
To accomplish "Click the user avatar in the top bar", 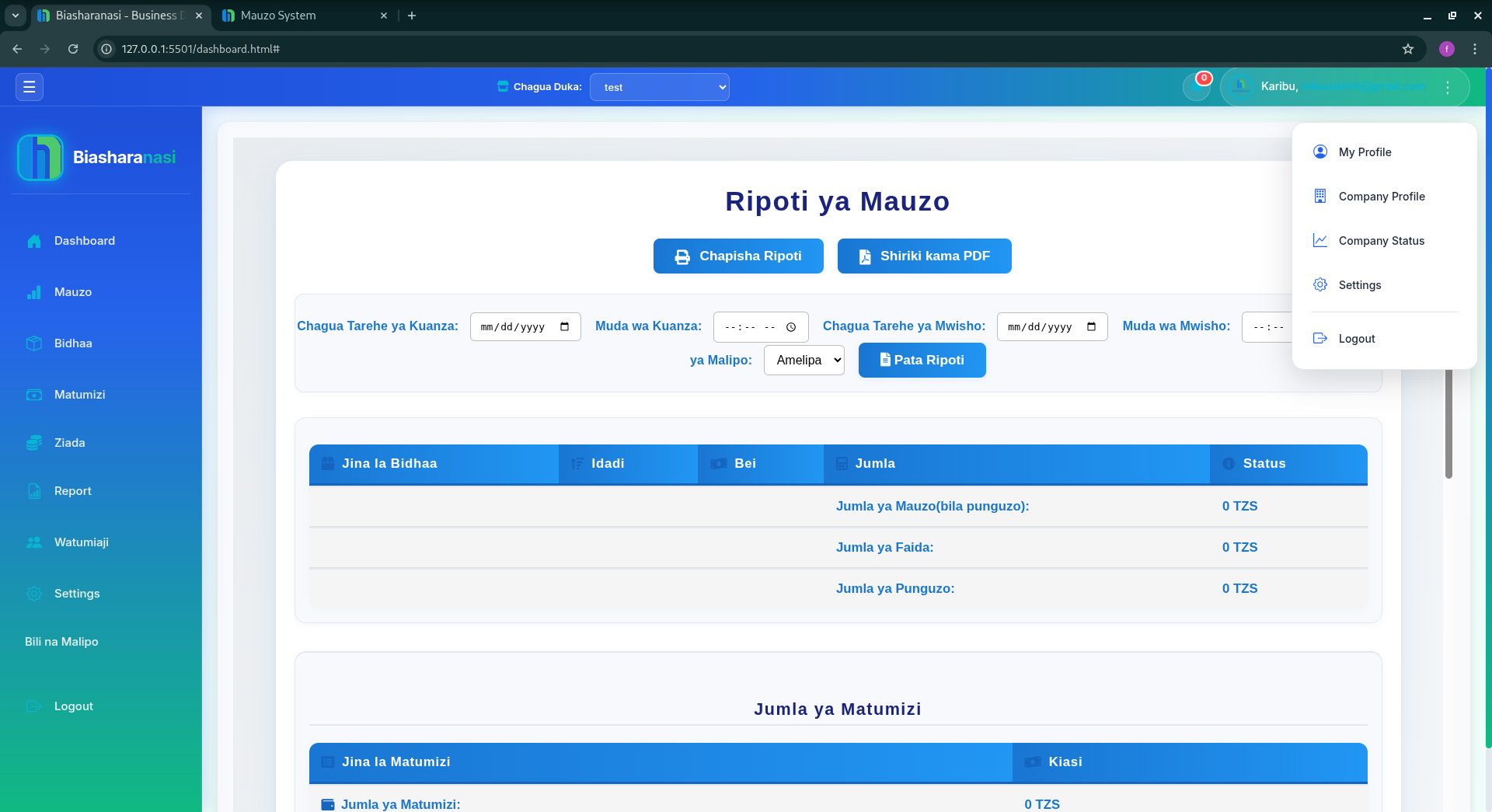I will tap(1241, 86).
